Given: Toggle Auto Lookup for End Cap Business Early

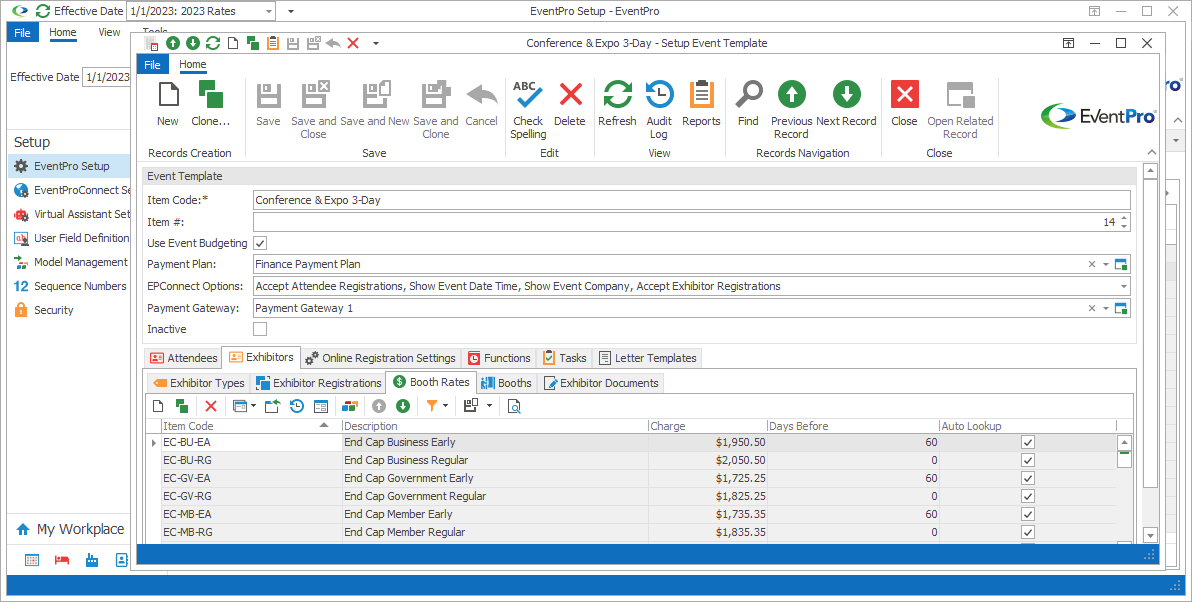Looking at the screenshot, I should [1028, 442].
